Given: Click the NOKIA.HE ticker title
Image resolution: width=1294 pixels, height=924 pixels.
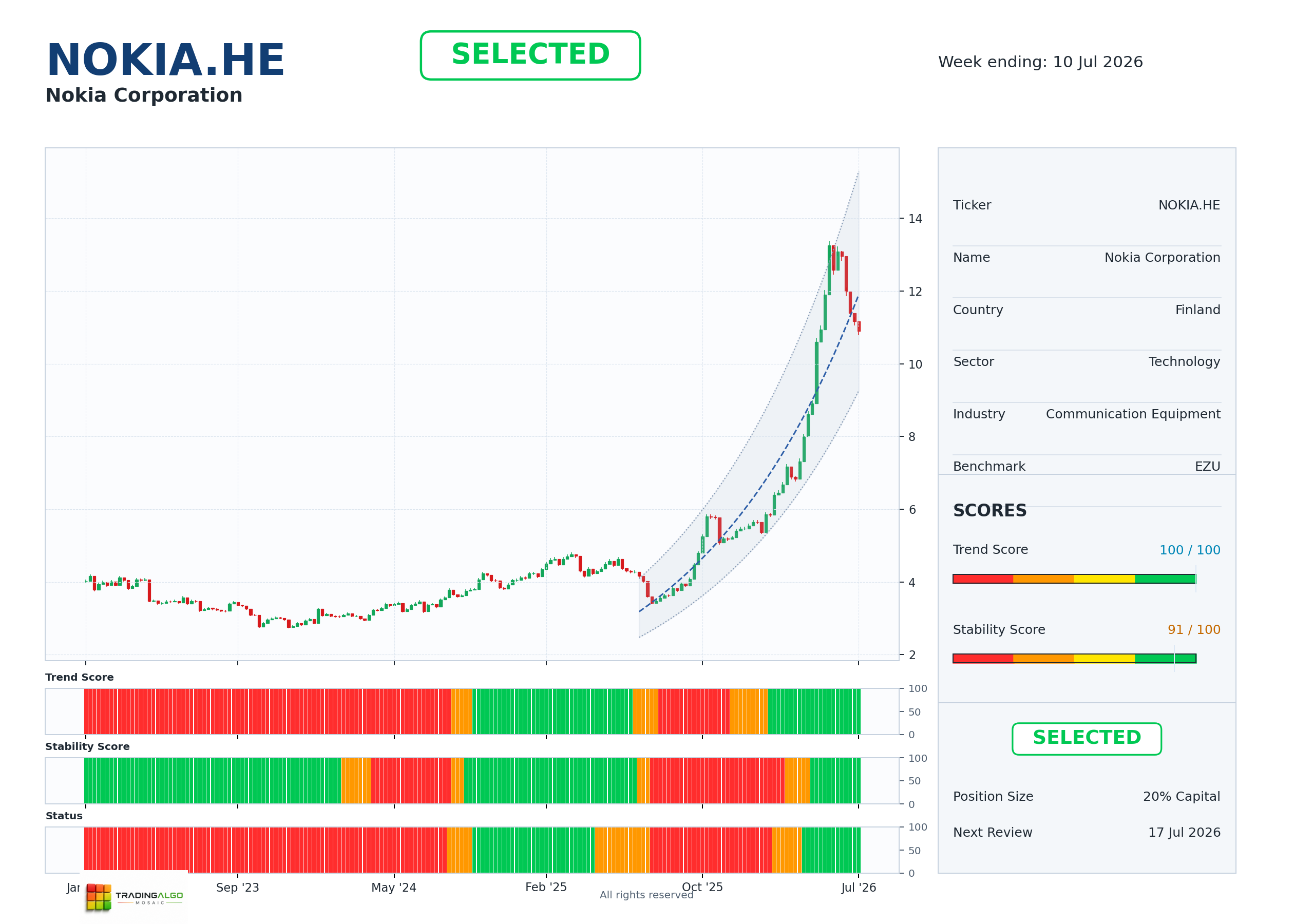Looking at the screenshot, I should tap(165, 60).
